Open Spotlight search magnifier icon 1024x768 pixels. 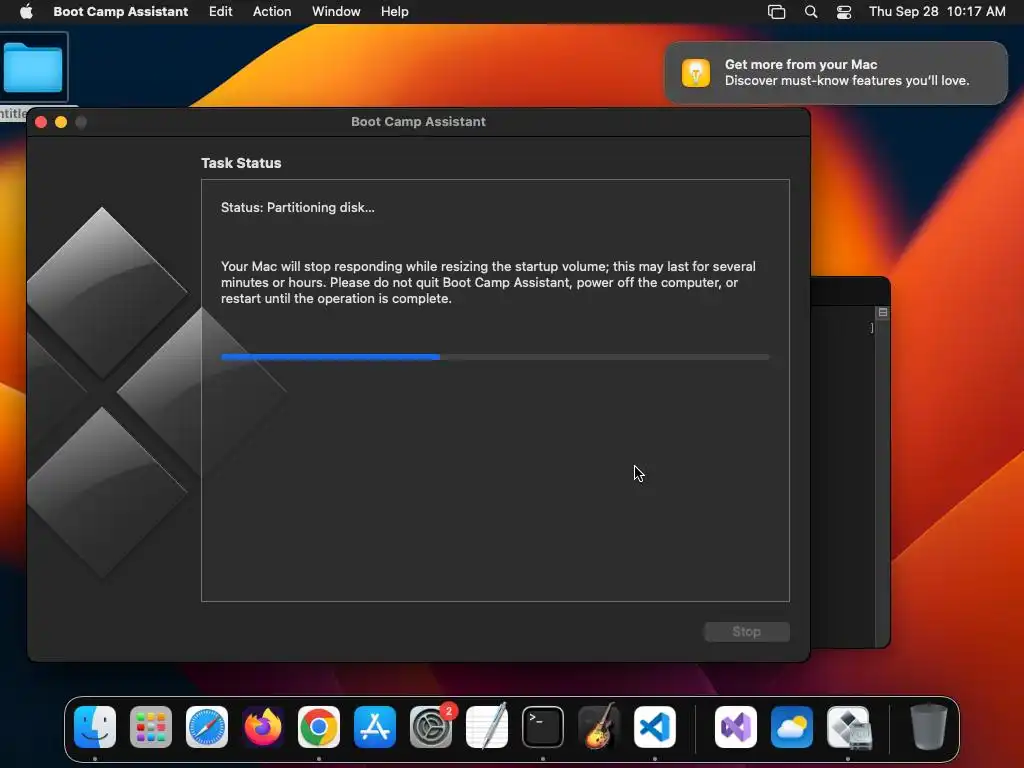point(810,11)
